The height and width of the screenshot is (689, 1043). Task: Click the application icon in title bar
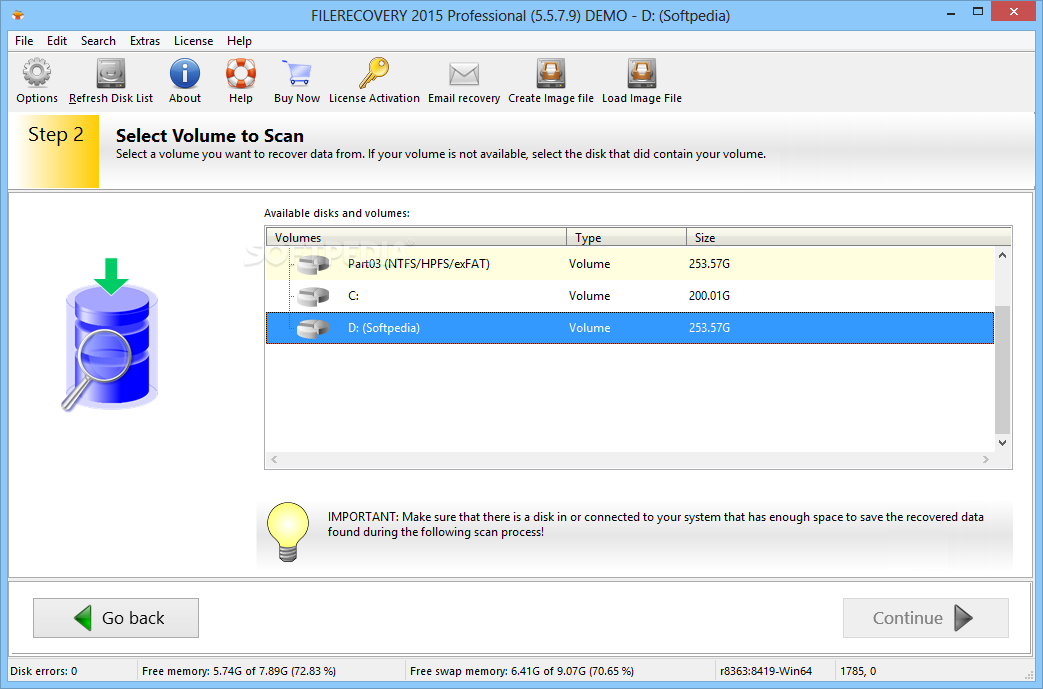[18, 15]
